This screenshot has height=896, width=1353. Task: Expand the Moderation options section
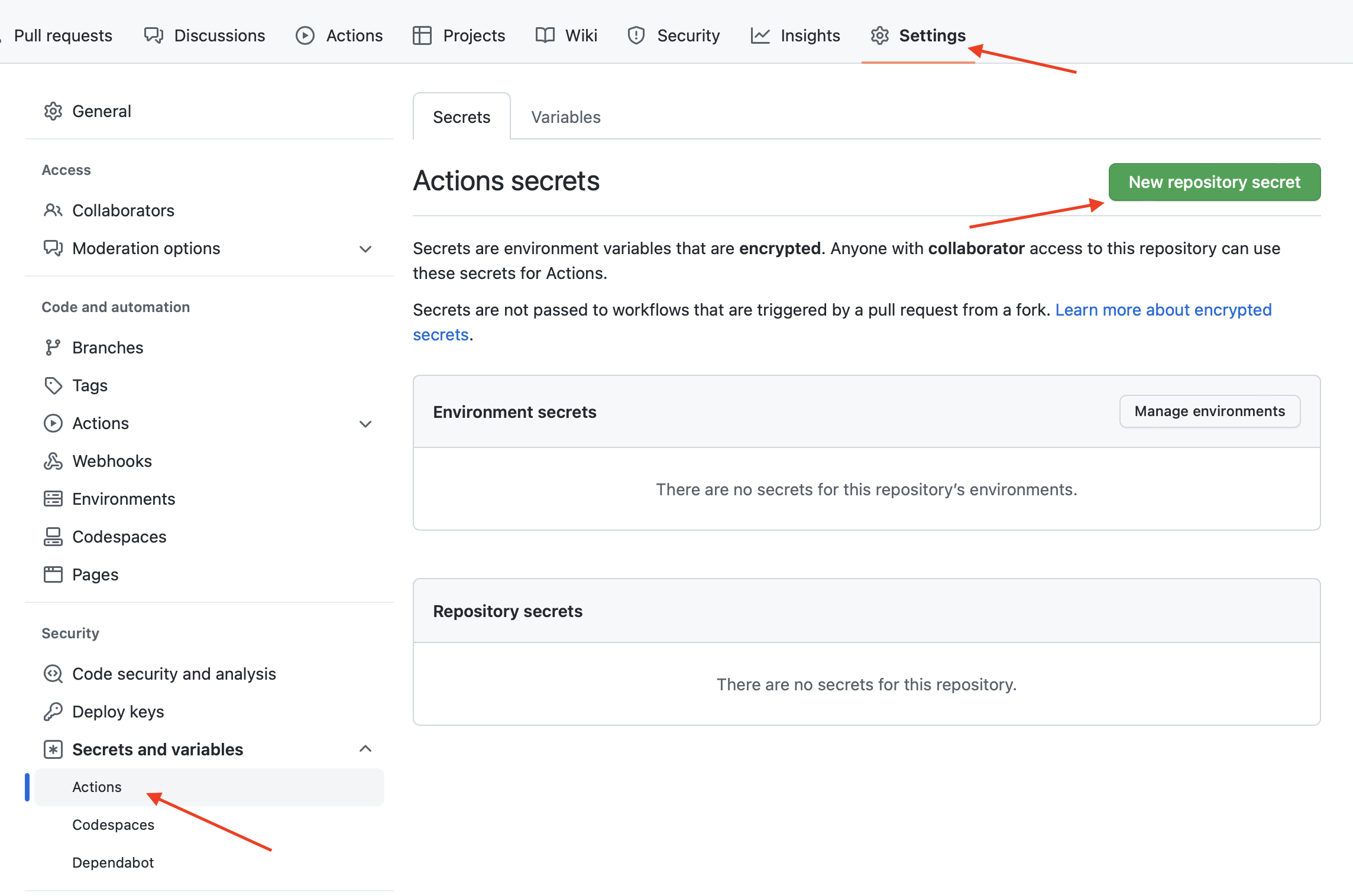click(365, 249)
